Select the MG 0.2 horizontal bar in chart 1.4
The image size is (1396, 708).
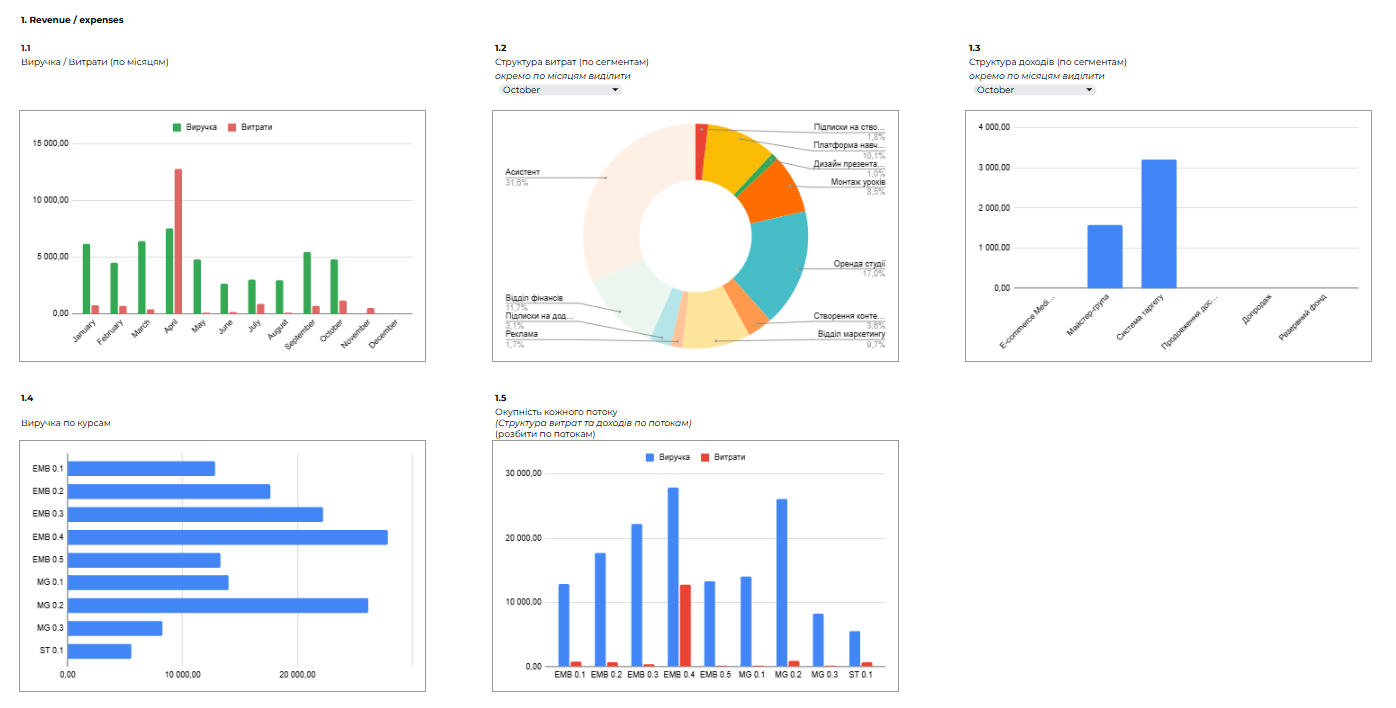[x=218, y=605]
